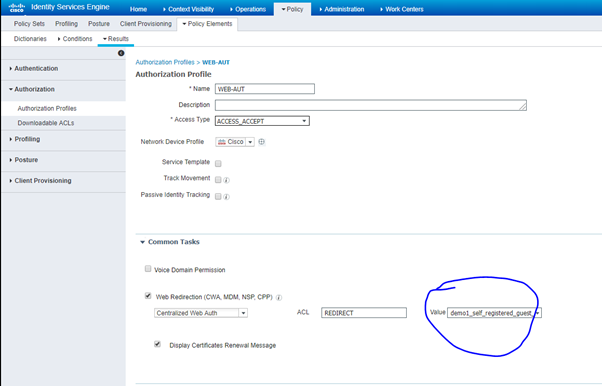Uncheck Display Certificates Renewal Message
The width and height of the screenshot is (602, 386).
157,344
